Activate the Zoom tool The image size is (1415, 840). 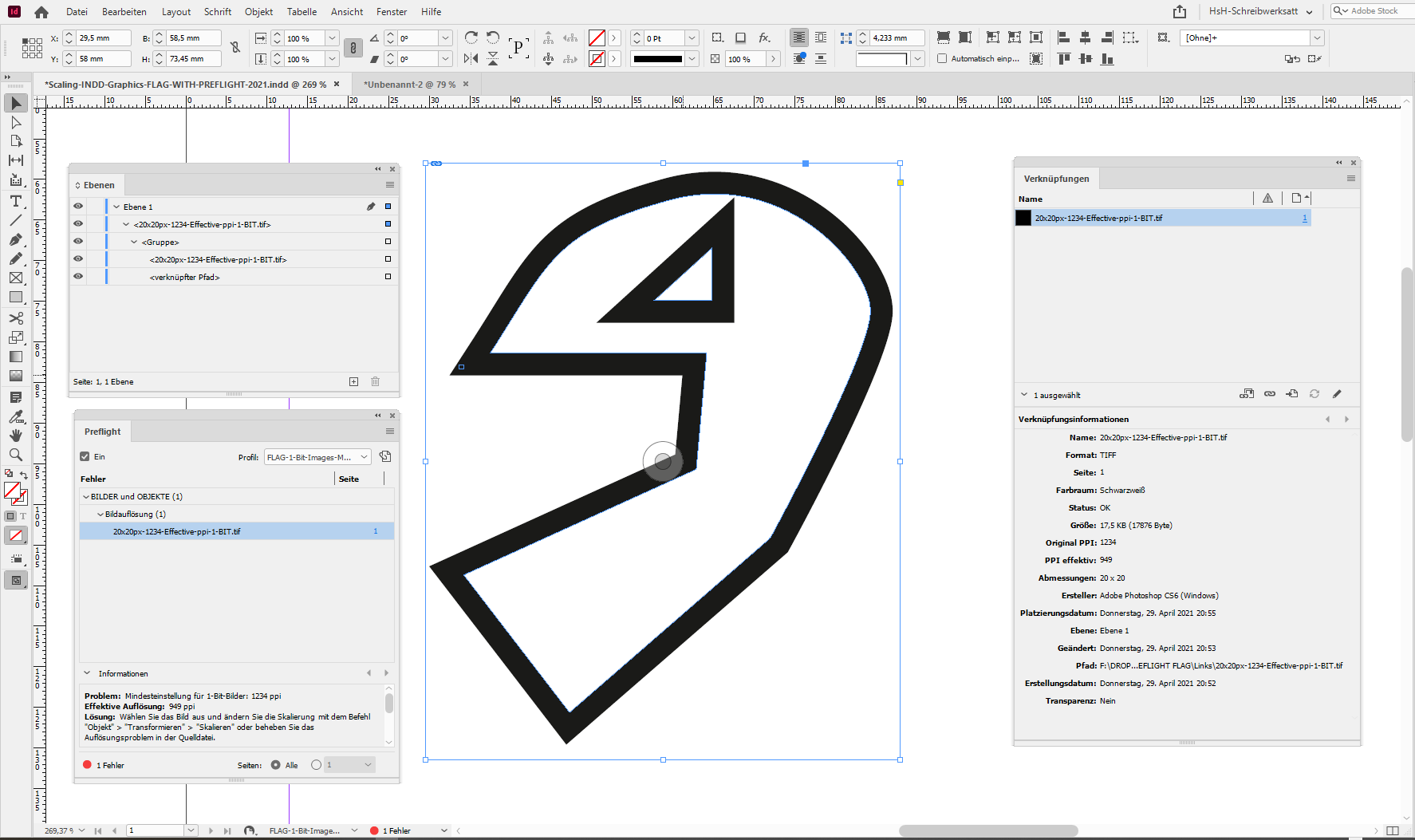coord(15,455)
